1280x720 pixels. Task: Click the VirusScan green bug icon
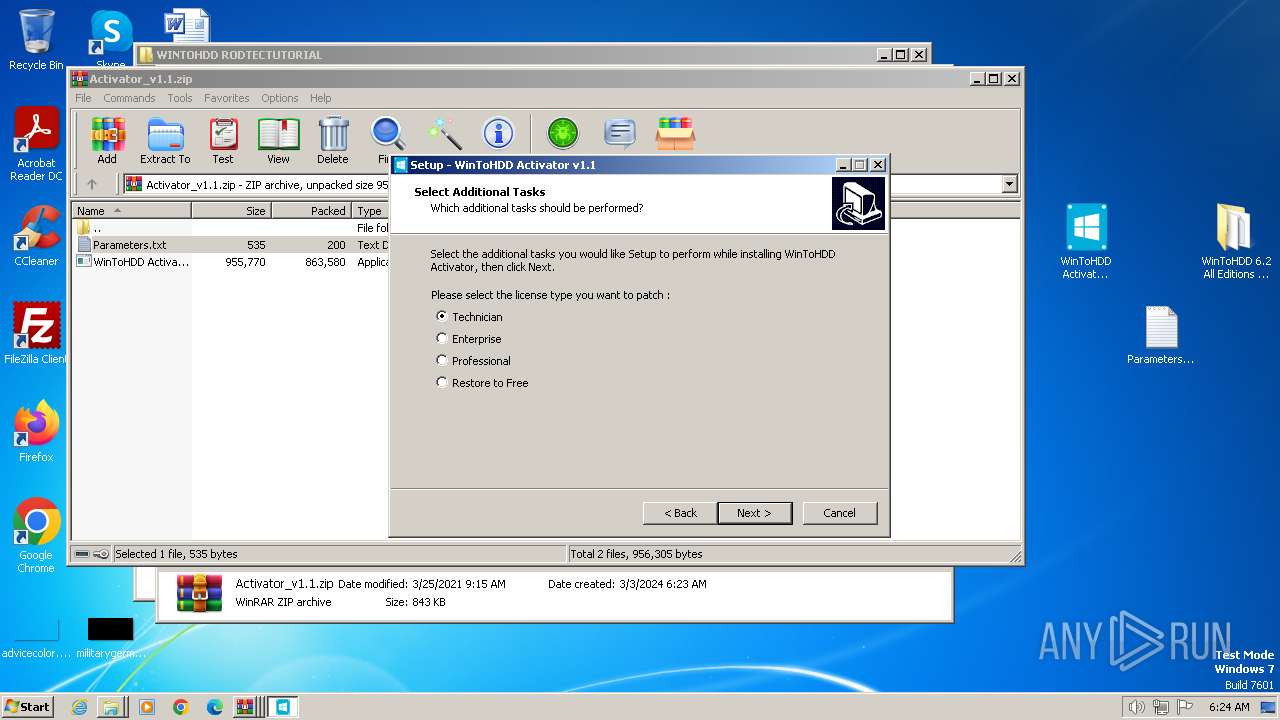click(563, 133)
